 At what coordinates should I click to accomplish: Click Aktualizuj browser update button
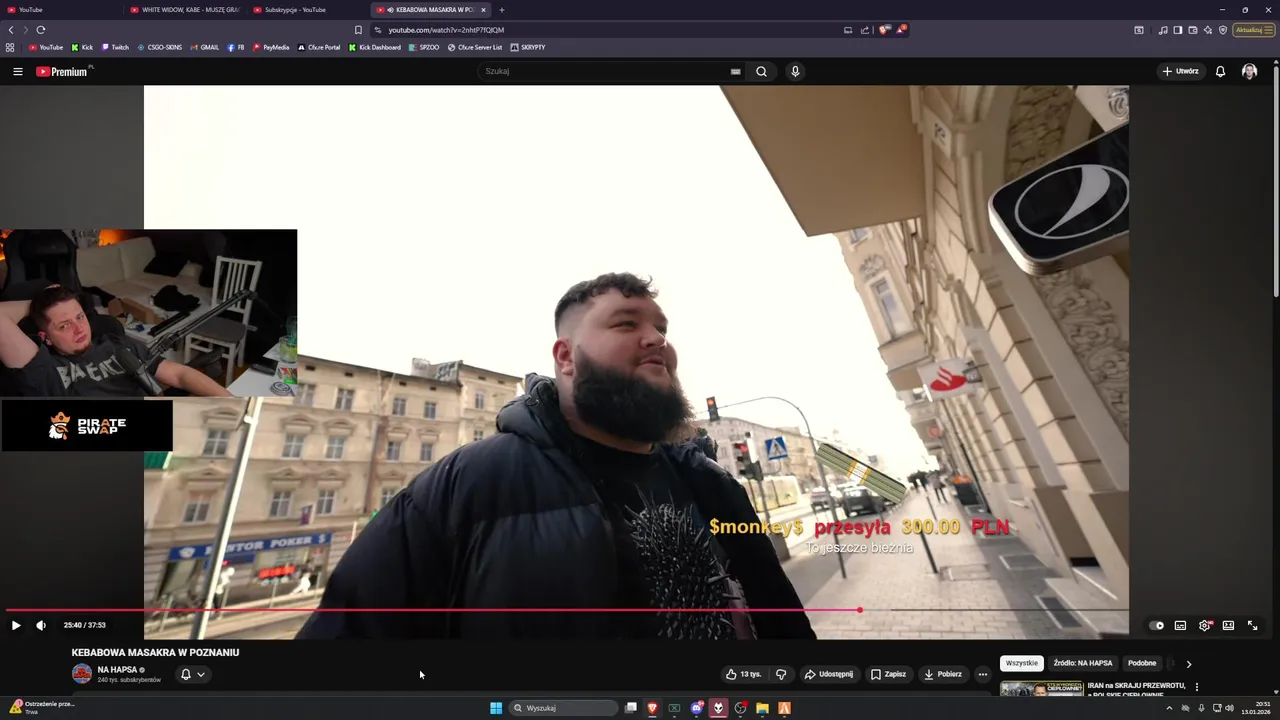point(1254,30)
